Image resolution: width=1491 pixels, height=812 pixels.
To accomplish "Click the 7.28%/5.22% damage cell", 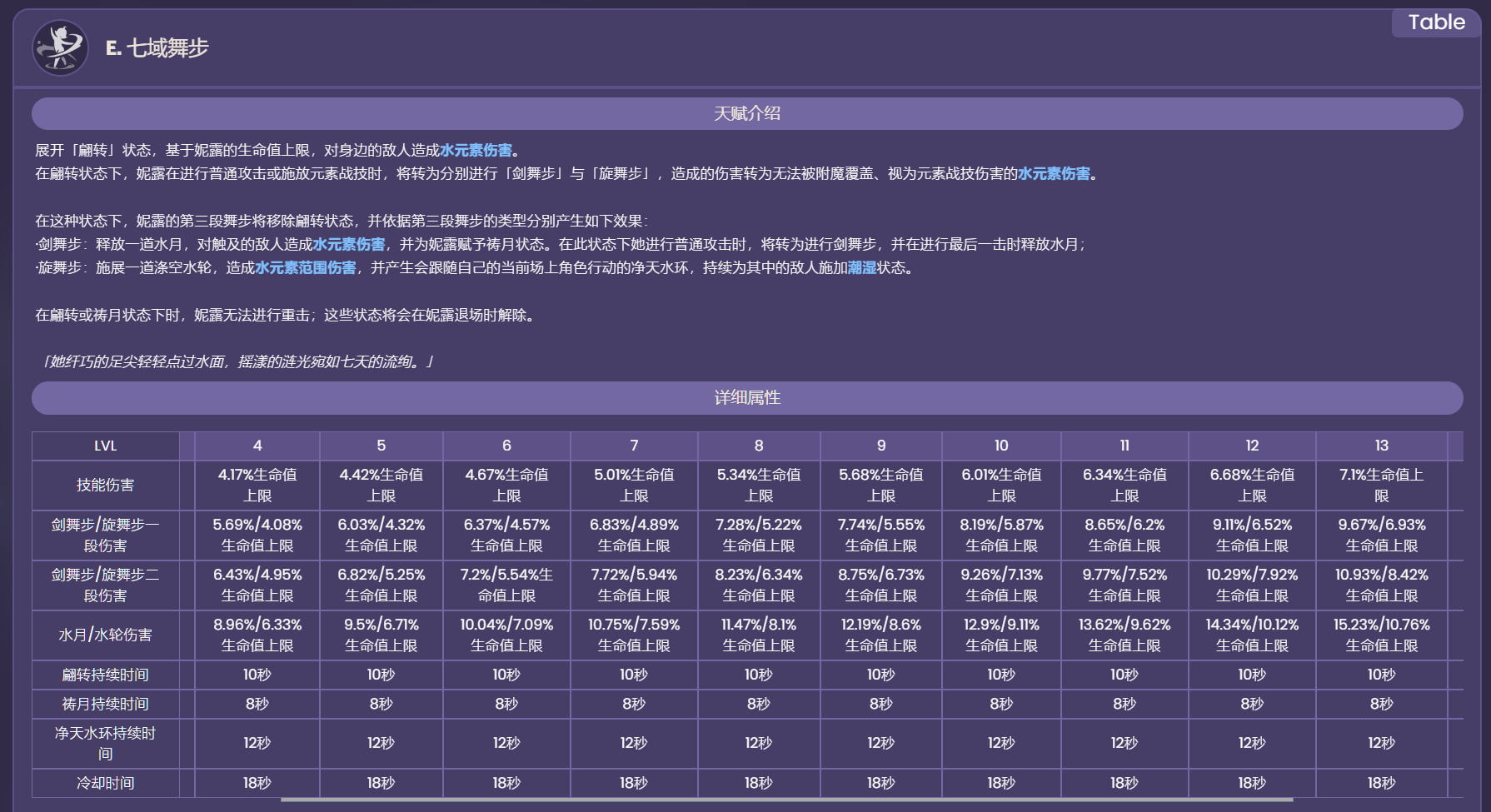I will click(x=759, y=536).
